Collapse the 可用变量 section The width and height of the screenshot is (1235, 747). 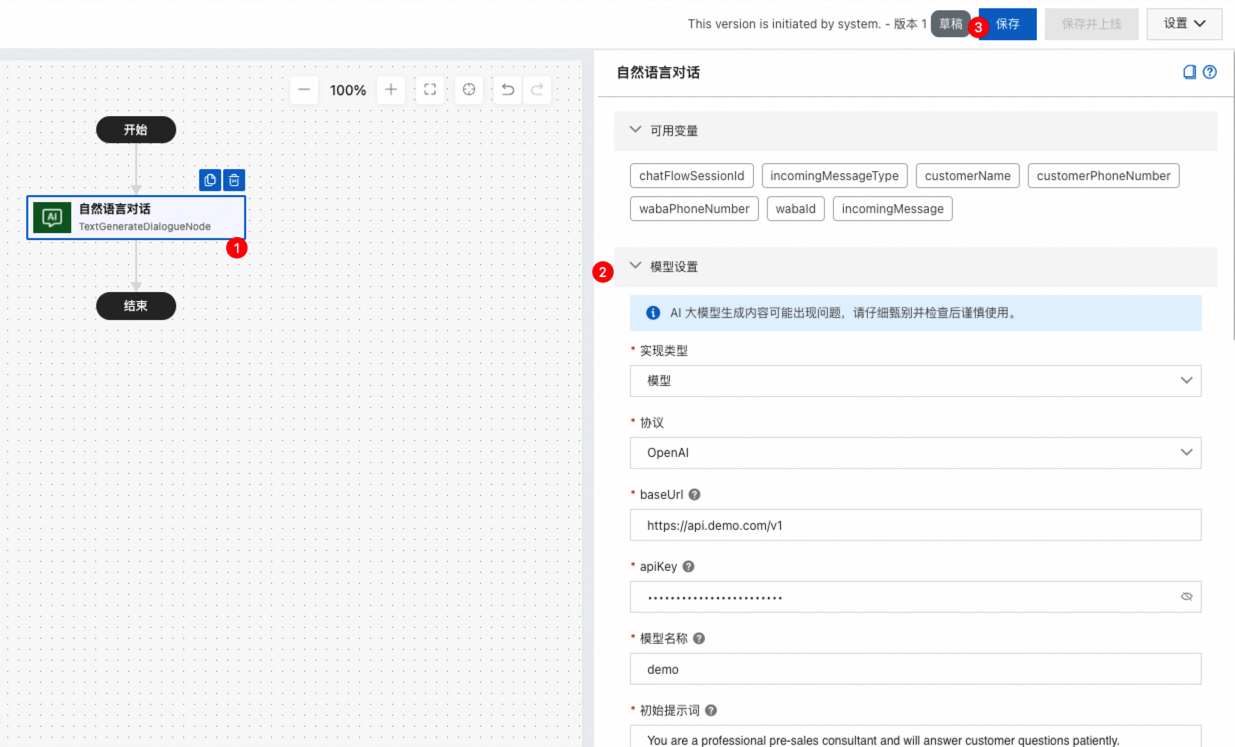635,130
